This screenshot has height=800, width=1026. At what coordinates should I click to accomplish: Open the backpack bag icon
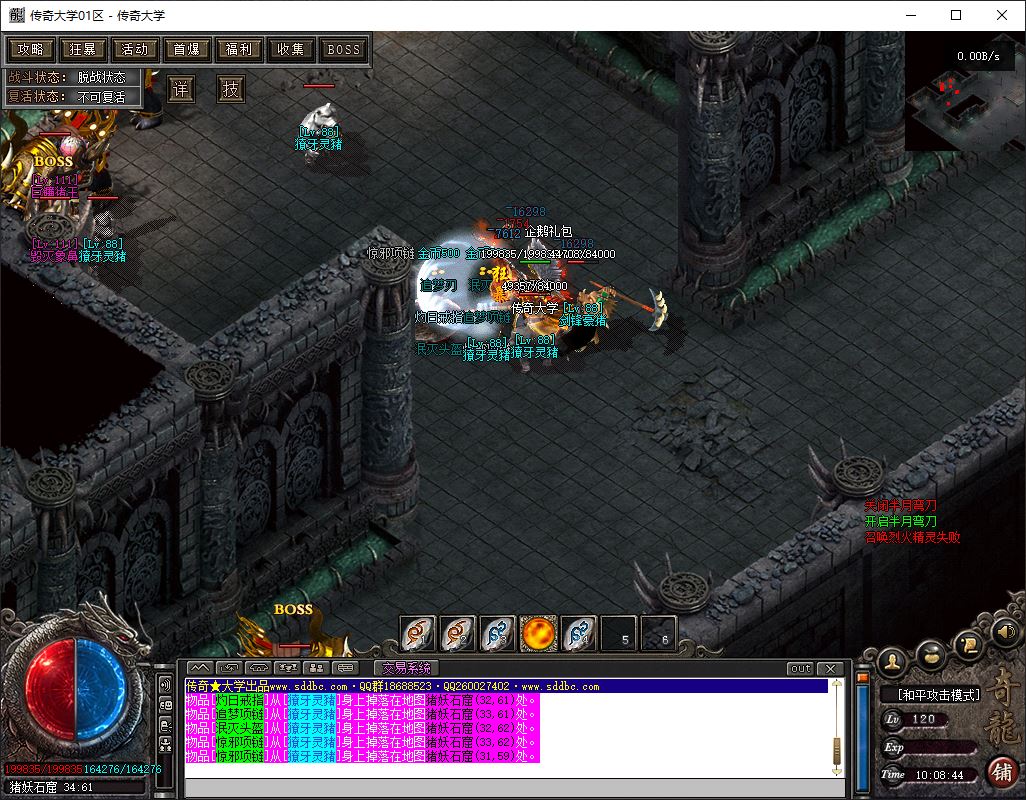931,655
